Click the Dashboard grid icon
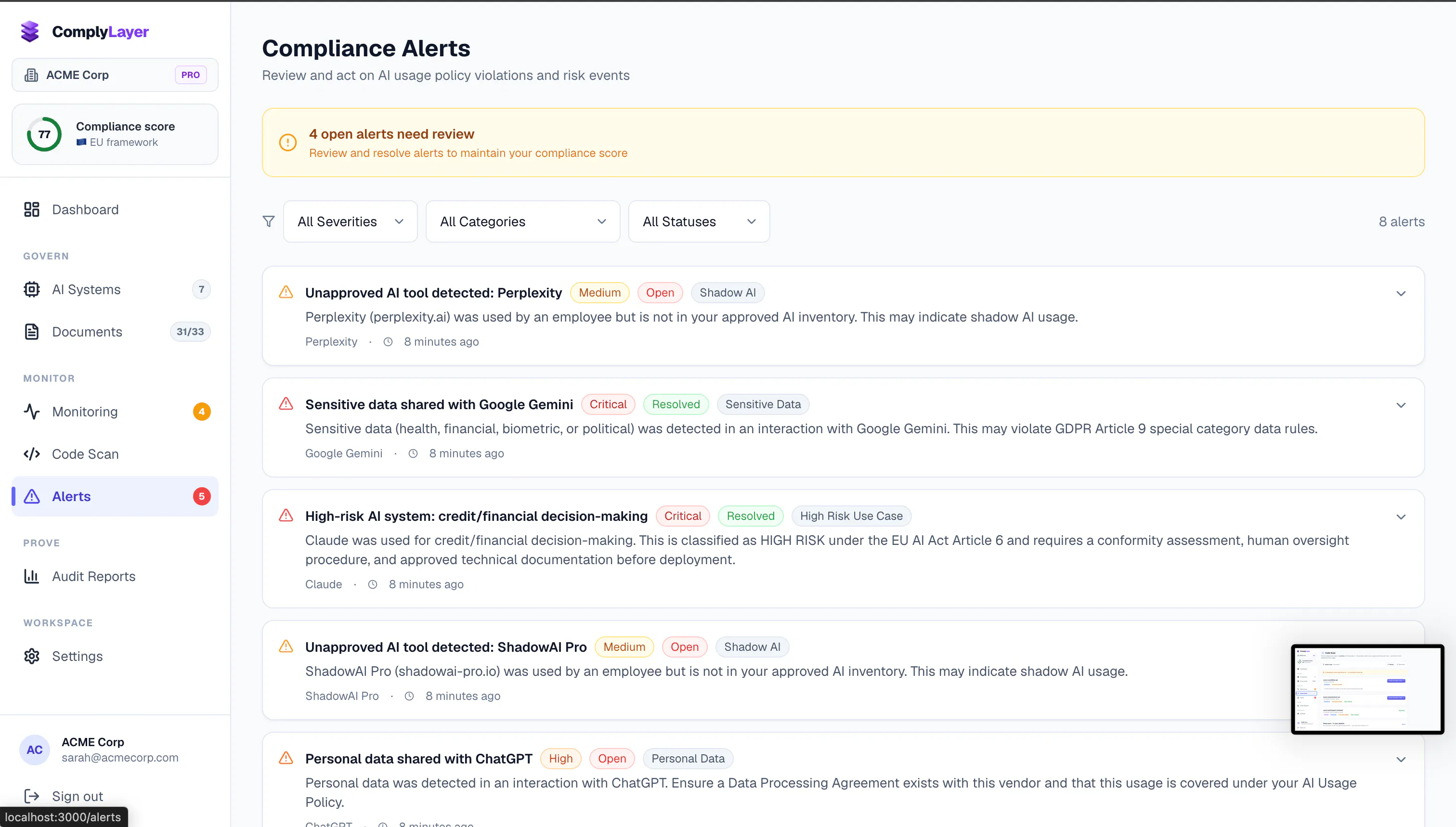 [32, 209]
